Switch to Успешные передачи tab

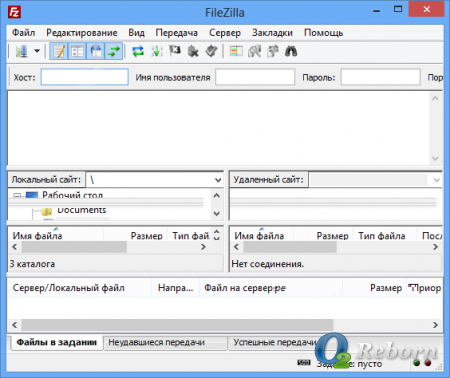pos(275,342)
